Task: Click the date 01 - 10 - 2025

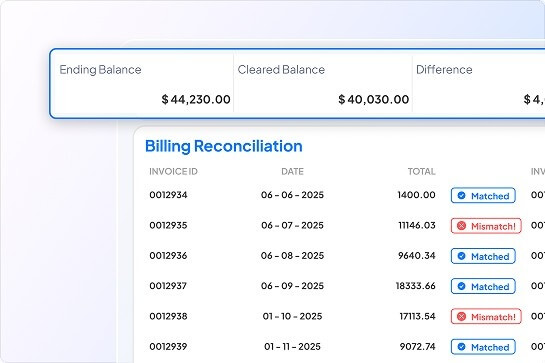Action: point(292,316)
